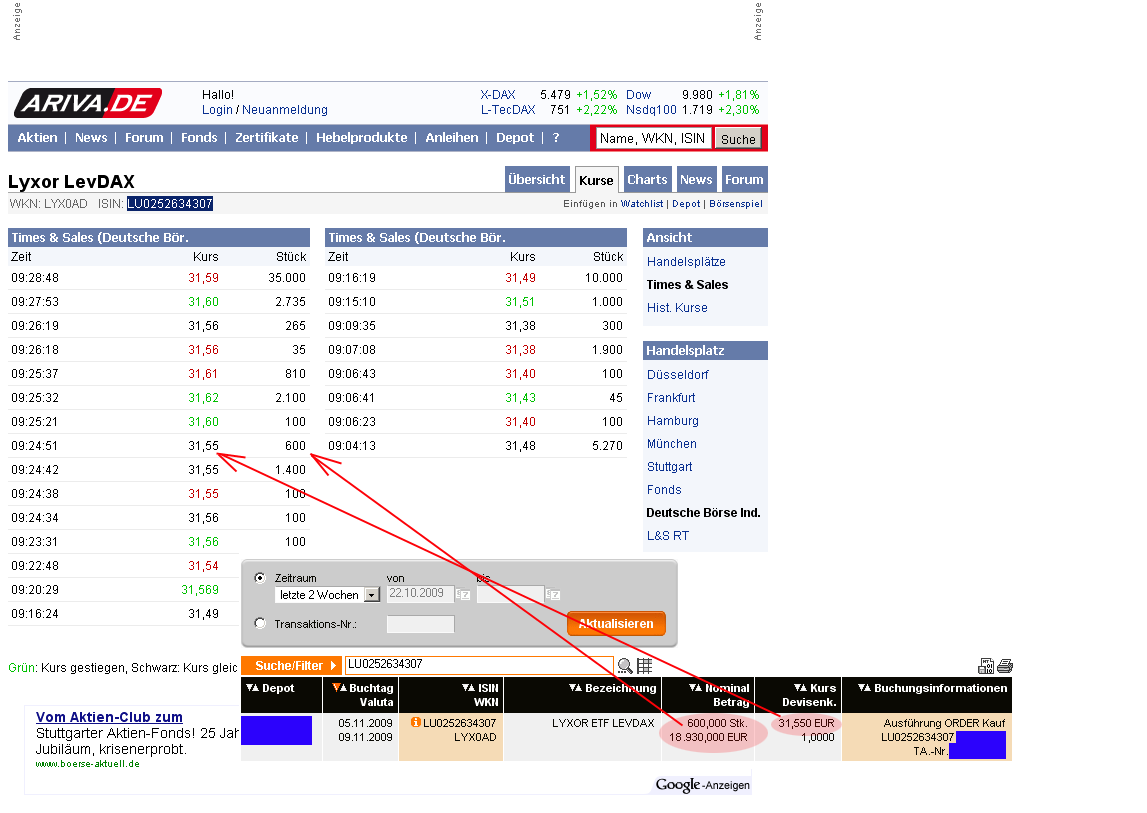
Task: Click the ARIVA.DE logo
Action: [x=88, y=102]
